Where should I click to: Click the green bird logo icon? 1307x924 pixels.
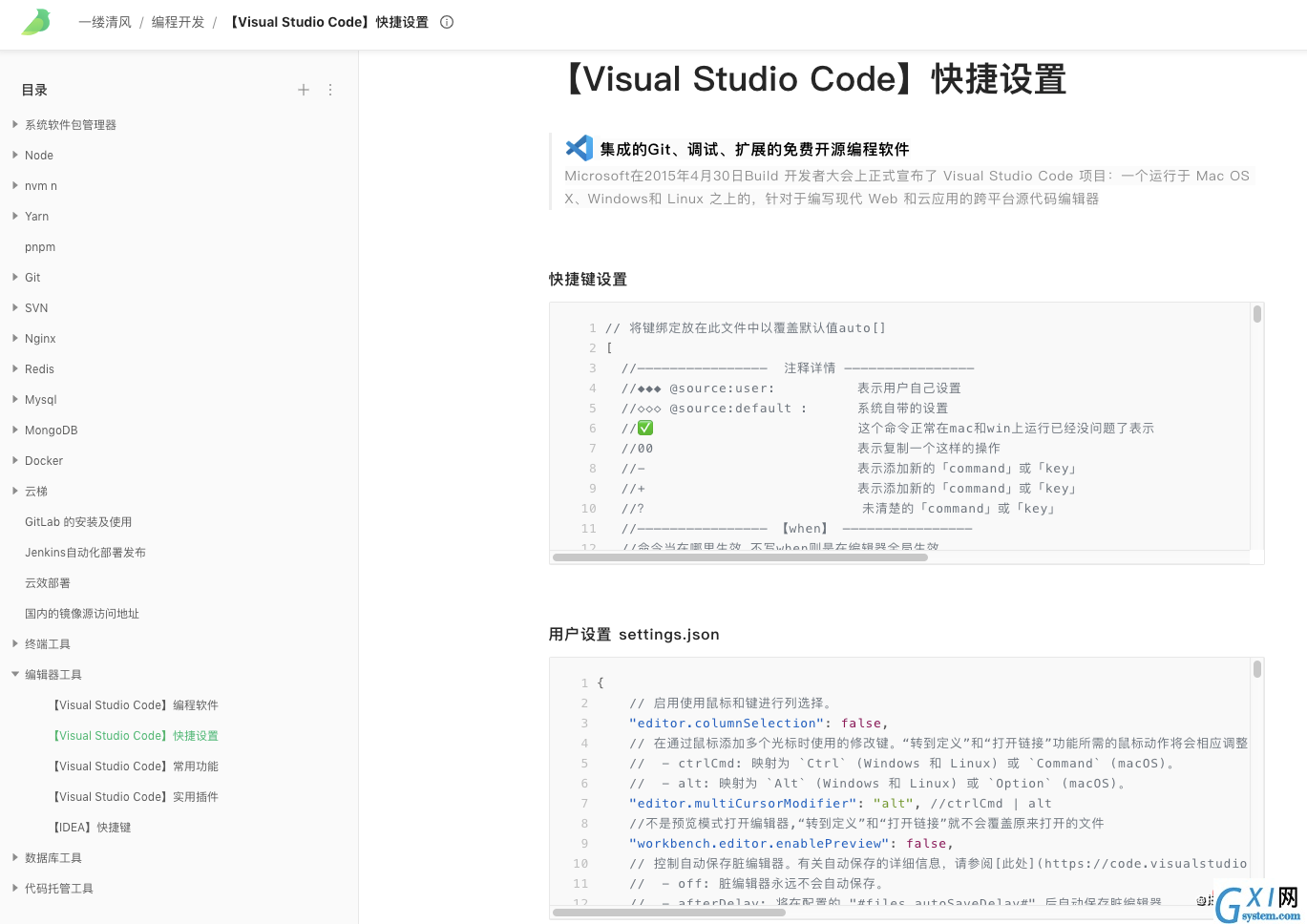36,22
